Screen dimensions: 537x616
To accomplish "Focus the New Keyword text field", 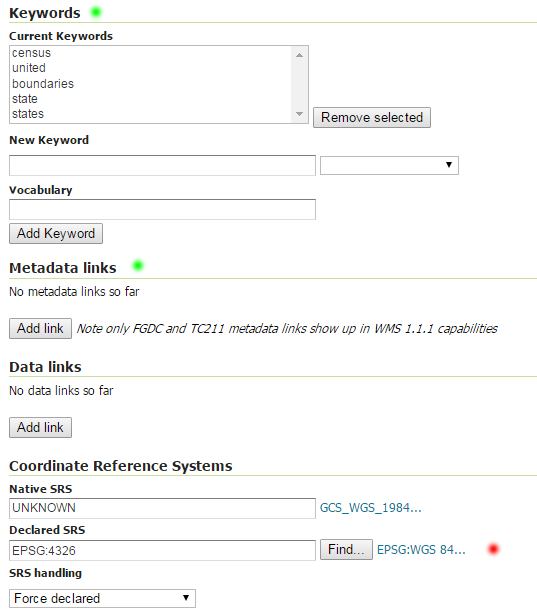I will [x=162, y=165].
